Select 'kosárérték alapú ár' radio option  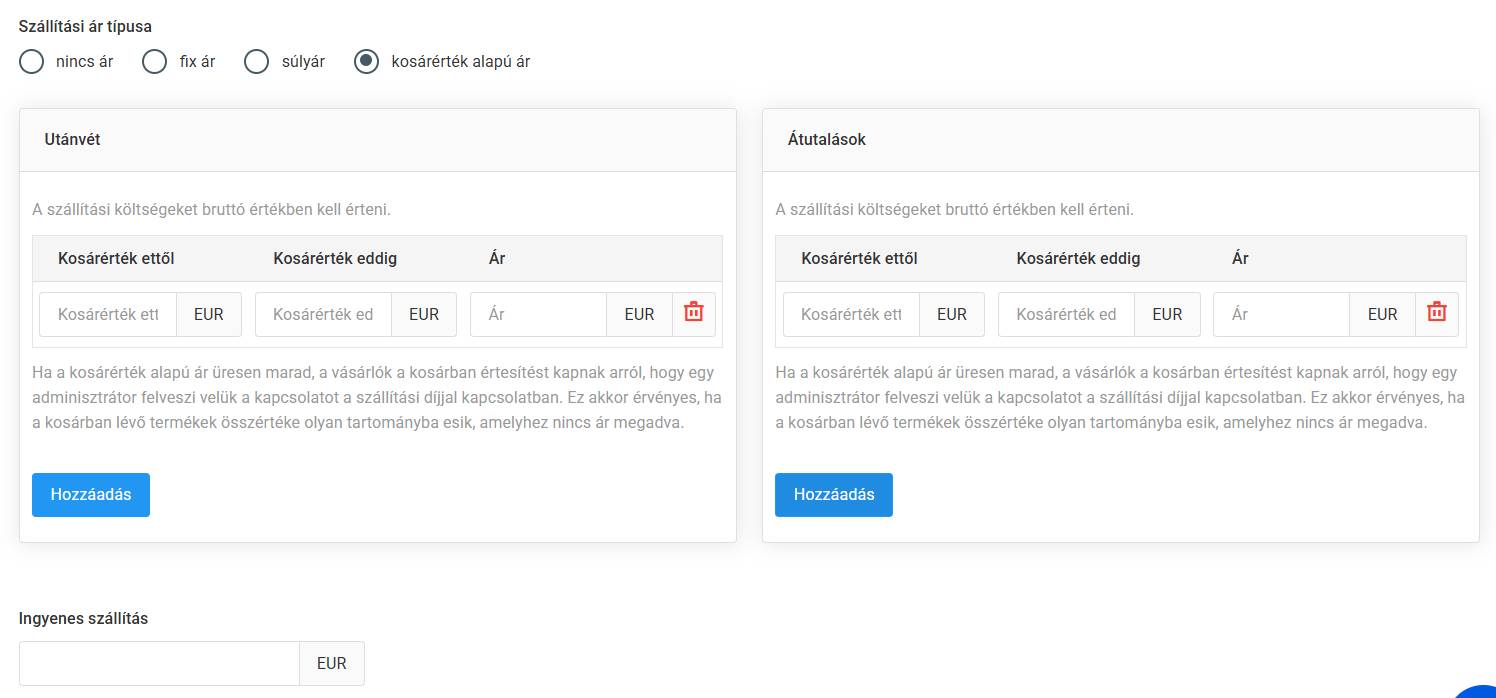click(367, 62)
